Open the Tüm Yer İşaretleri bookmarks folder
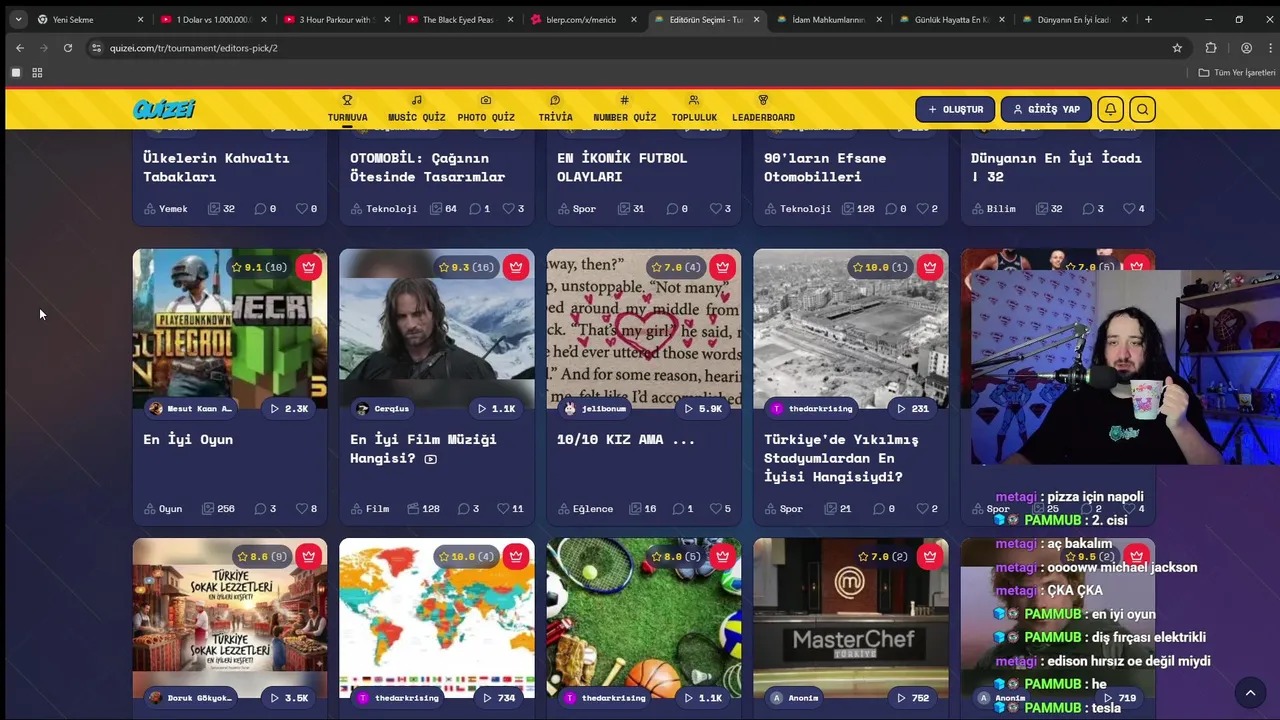 (x=1237, y=73)
